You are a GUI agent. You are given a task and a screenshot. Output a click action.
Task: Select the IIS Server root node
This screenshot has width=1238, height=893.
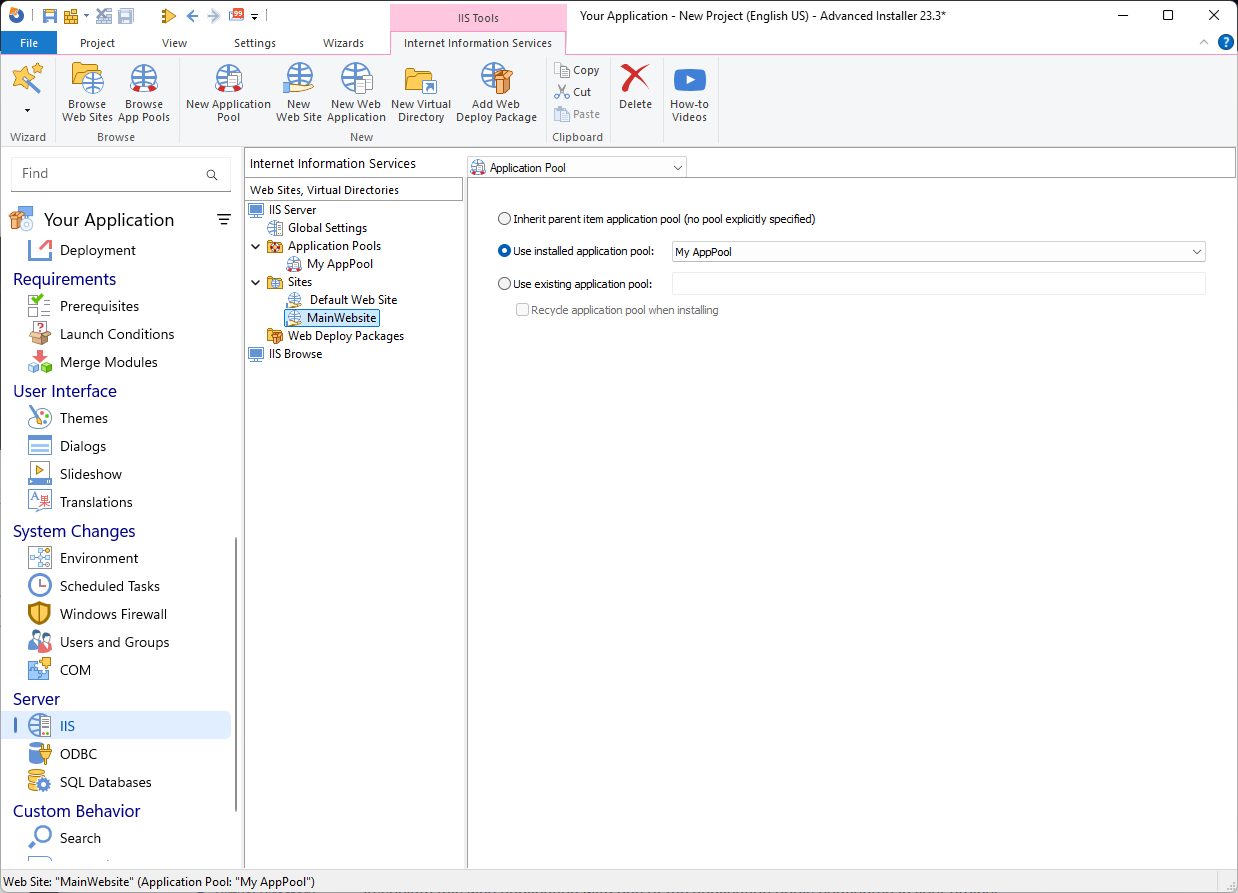[x=292, y=210]
